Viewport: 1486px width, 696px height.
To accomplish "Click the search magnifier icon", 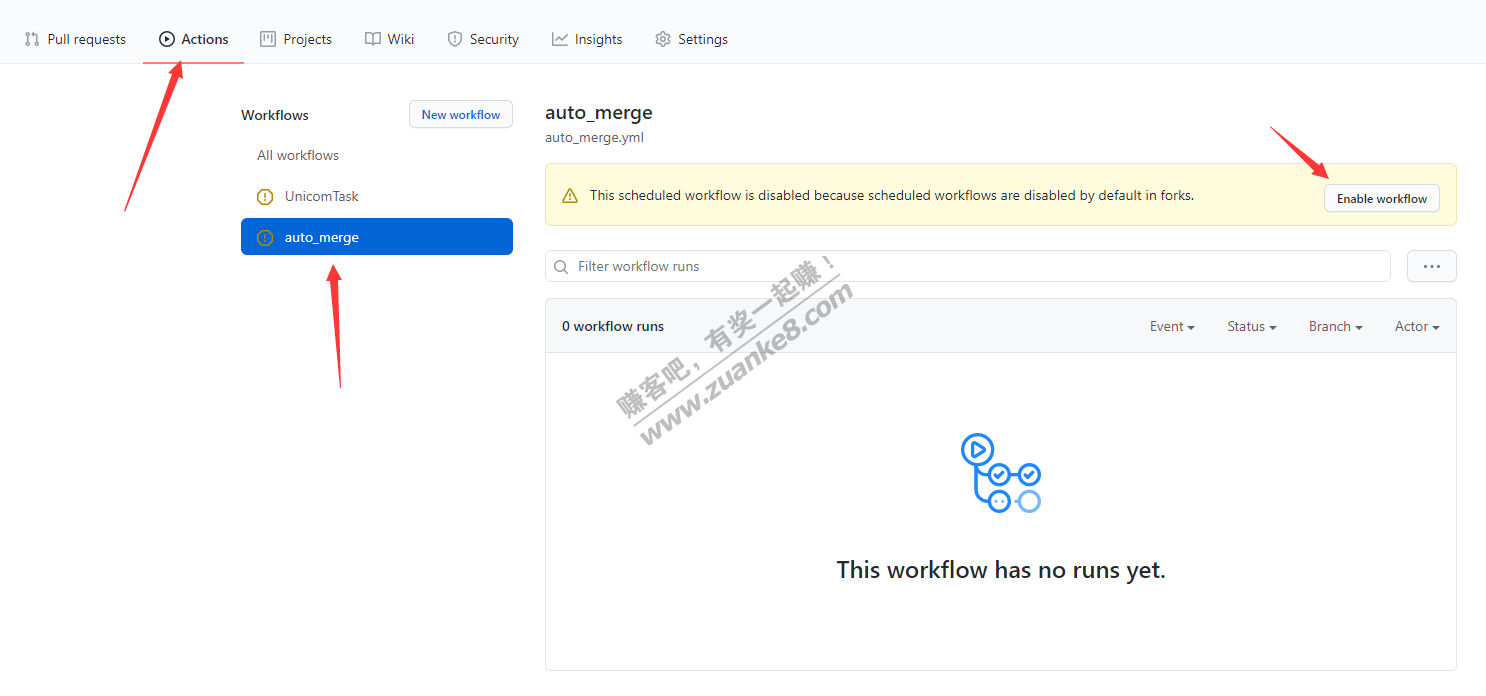I will coord(562,267).
